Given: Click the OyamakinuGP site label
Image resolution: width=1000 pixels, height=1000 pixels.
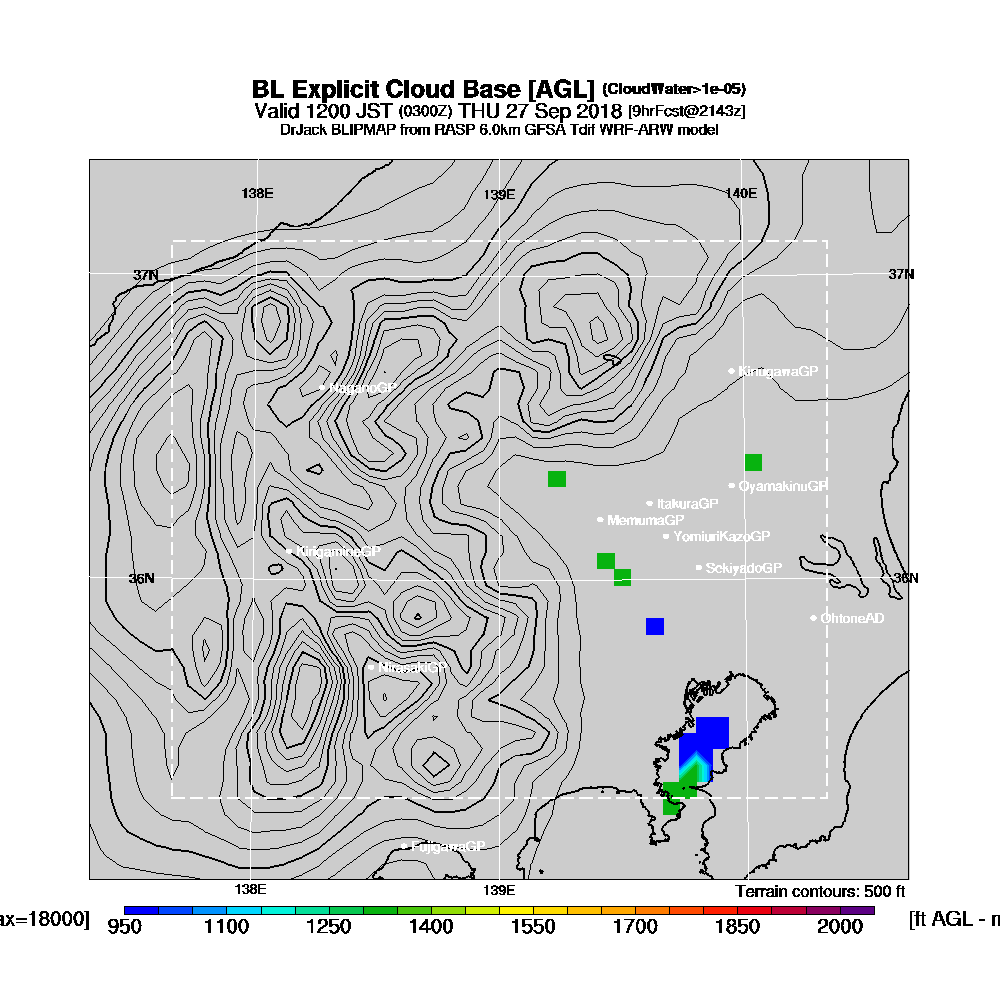Looking at the screenshot, I should coord(783,486).
